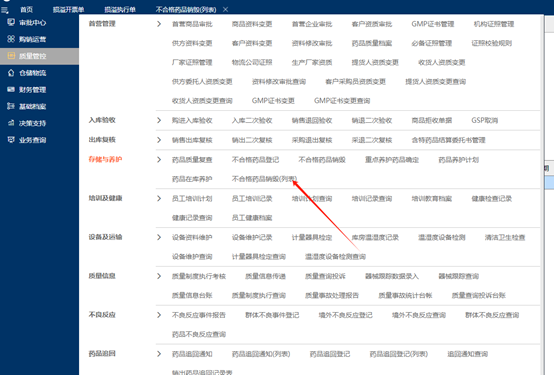This screenshot has height=375, width=554.
Task: Select 质量管控 in the sidebar
Action: point(40,56)
